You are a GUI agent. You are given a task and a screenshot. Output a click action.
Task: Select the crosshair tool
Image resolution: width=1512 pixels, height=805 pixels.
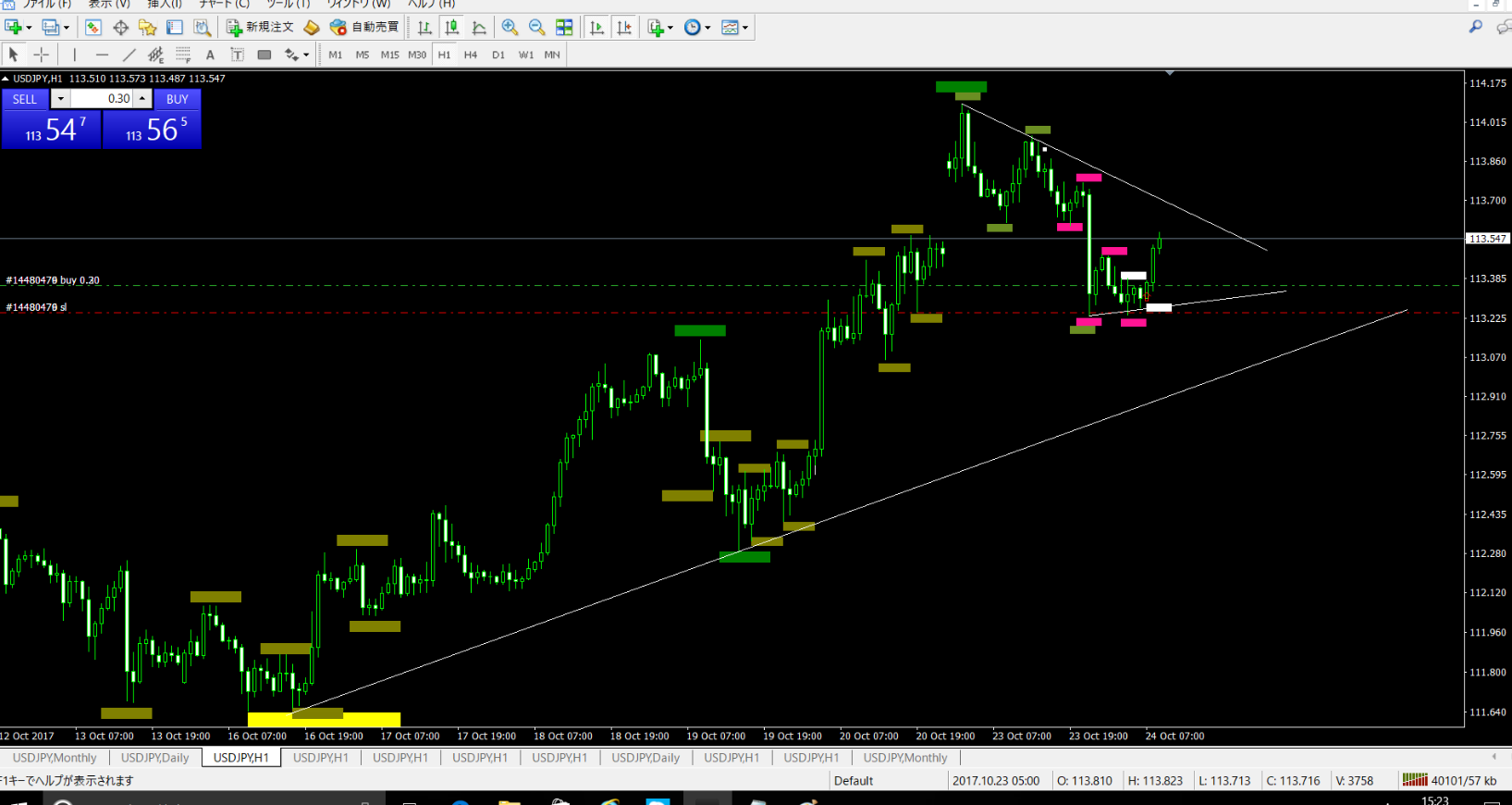coord(41,55)
